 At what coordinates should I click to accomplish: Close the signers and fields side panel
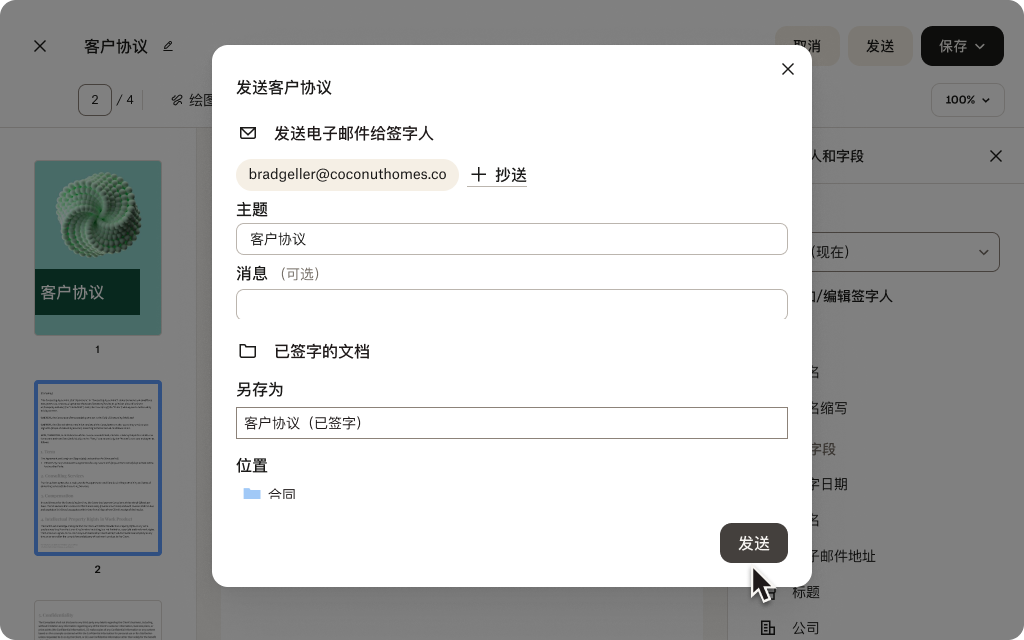(995, 156)
